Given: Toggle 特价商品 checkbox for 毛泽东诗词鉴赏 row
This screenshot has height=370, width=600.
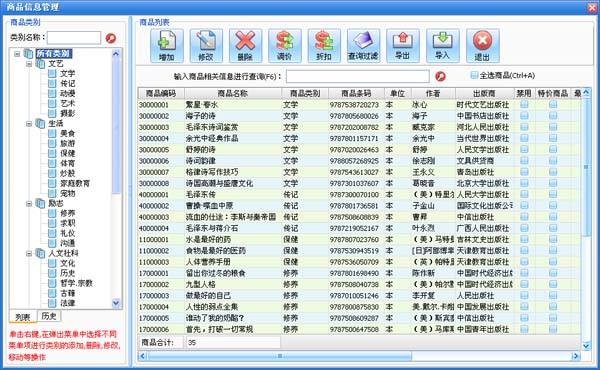Looking at the screenshot, I should click(553, 127).
